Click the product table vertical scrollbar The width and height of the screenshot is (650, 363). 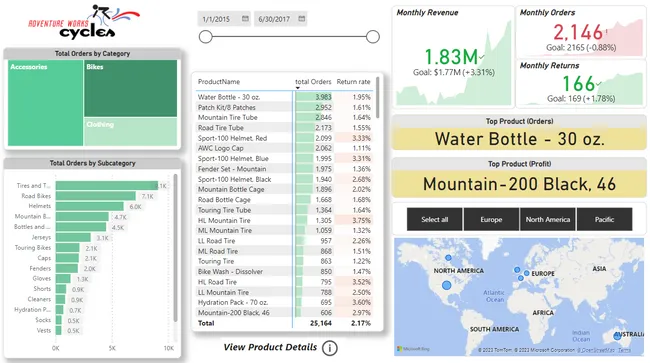pos(377,97)
